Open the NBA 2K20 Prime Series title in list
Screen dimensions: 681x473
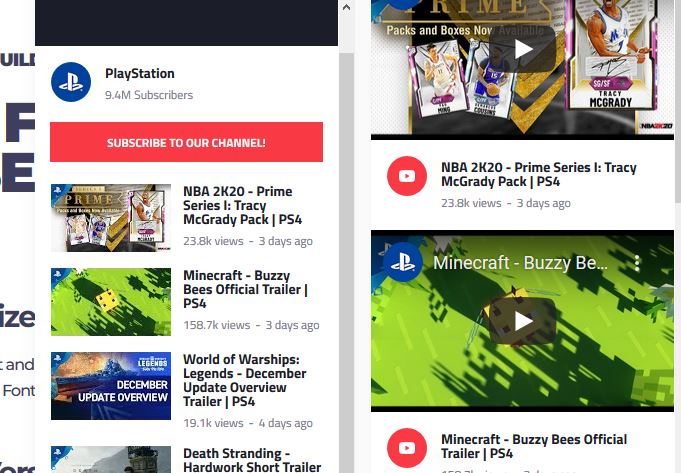pos(242,205)
